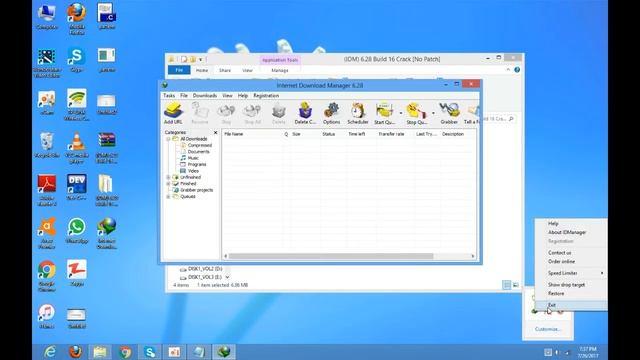Open the Scheduler clock icon

click(358, 113)
